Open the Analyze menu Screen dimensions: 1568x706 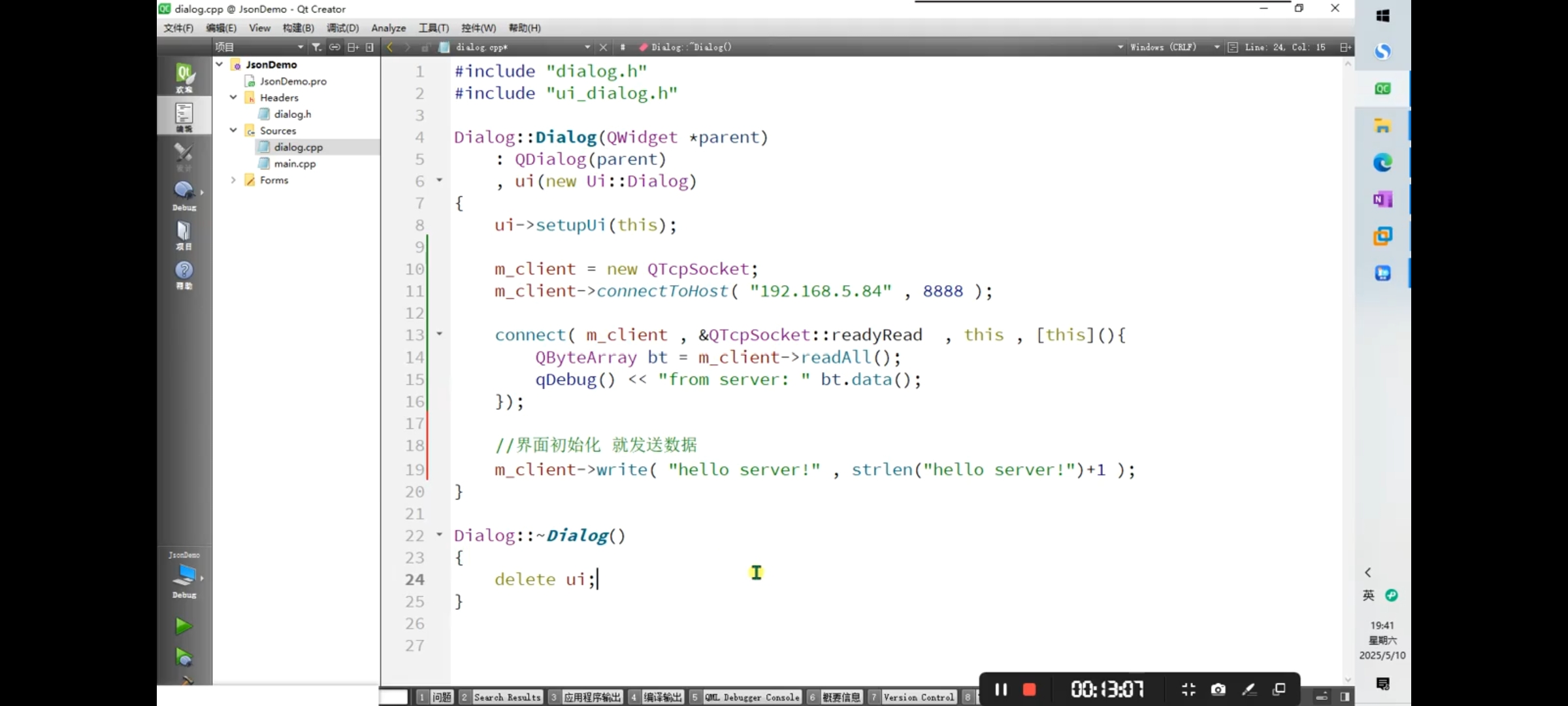388,28
